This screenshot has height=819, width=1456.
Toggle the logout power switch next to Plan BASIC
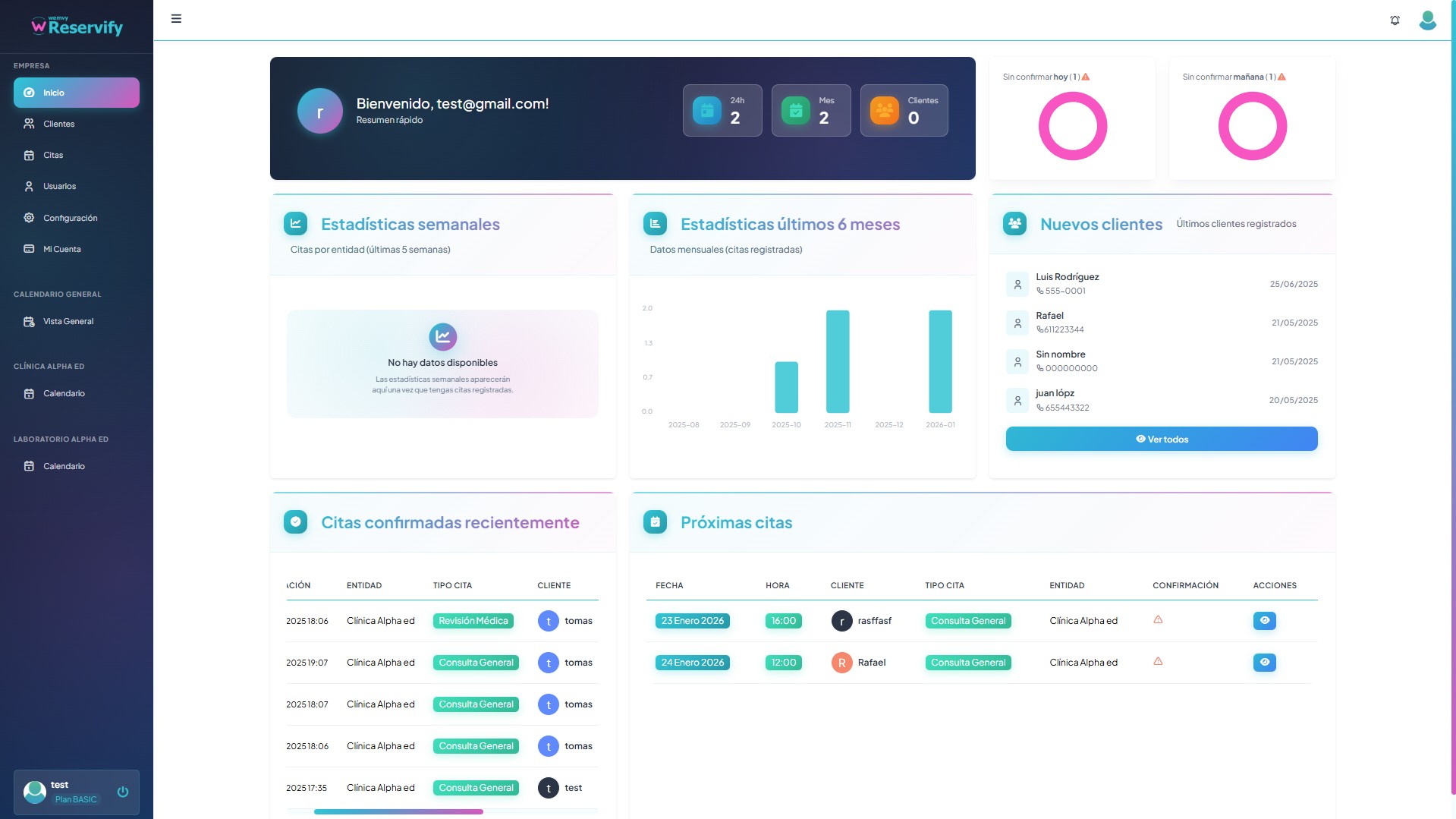[x=123, y=792]
